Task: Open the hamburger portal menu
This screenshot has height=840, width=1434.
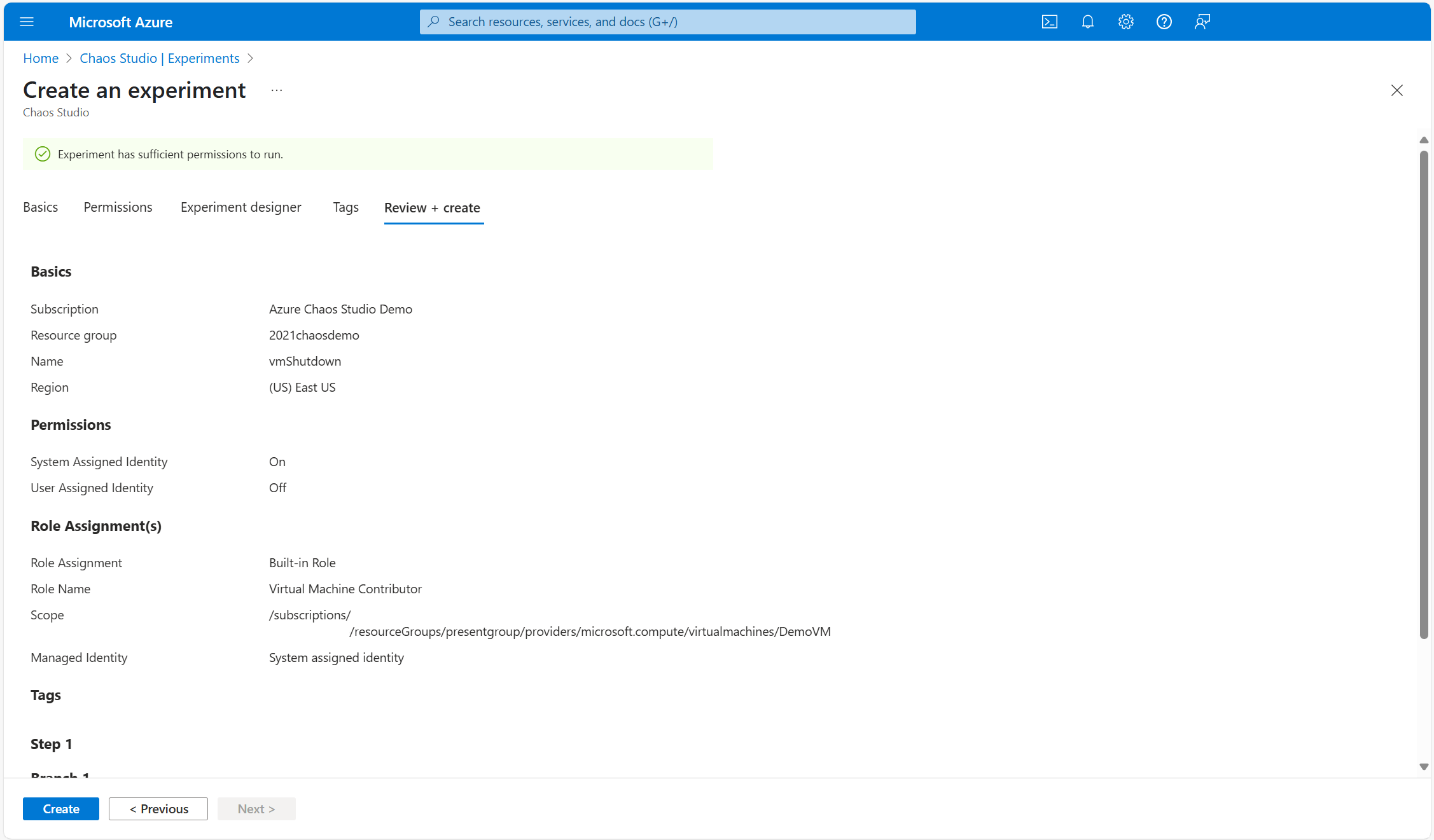Action: pyautogui.click(x=27, y=22)
